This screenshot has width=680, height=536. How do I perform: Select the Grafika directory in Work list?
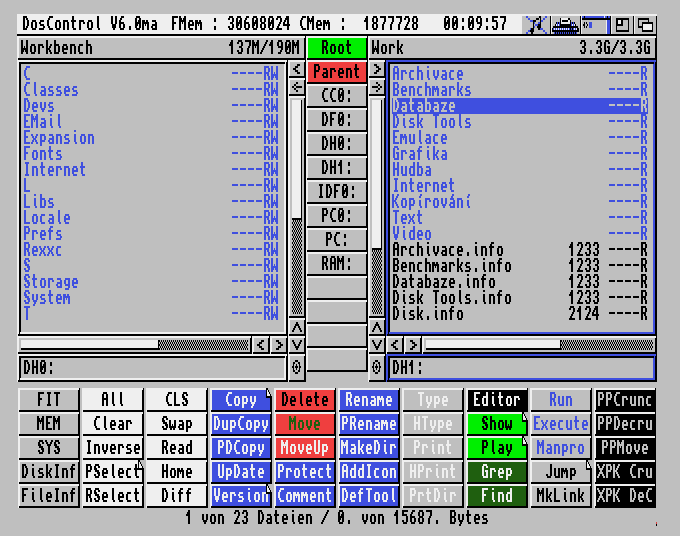coord(520,154)
